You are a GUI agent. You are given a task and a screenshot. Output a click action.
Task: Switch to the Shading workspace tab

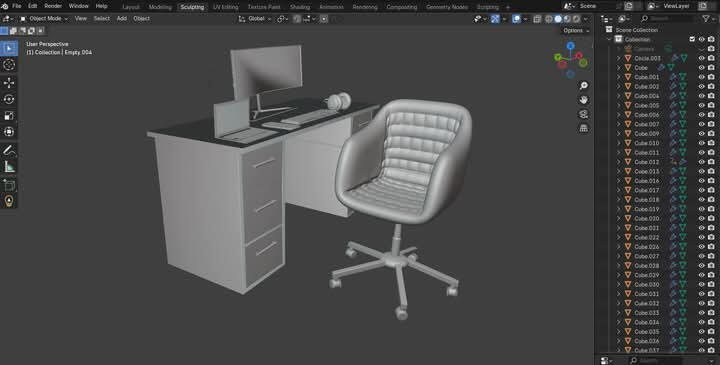pyautogui.click(x=300, y=7)
